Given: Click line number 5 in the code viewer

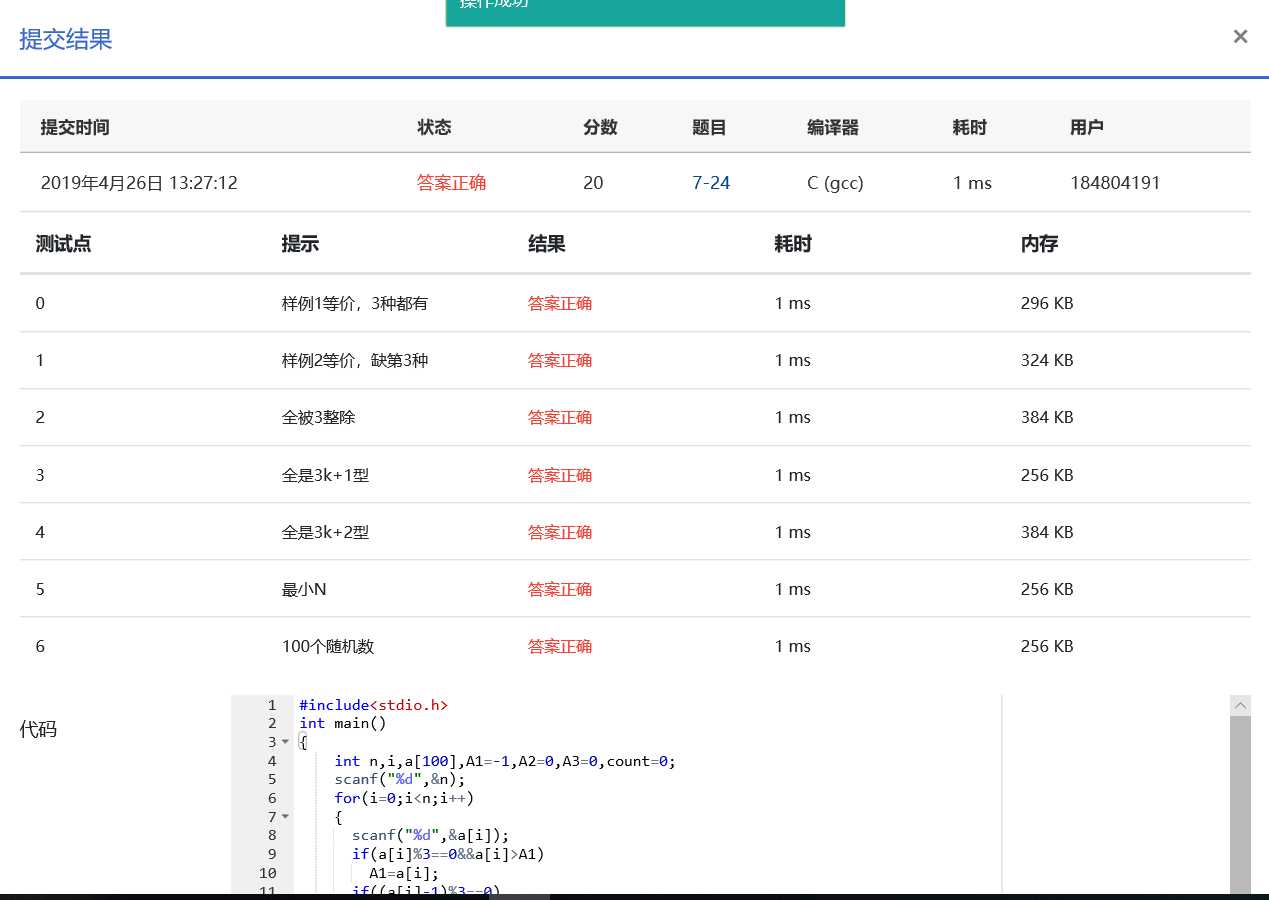Looking at the screenshot, I should click(x=271, y=779).
